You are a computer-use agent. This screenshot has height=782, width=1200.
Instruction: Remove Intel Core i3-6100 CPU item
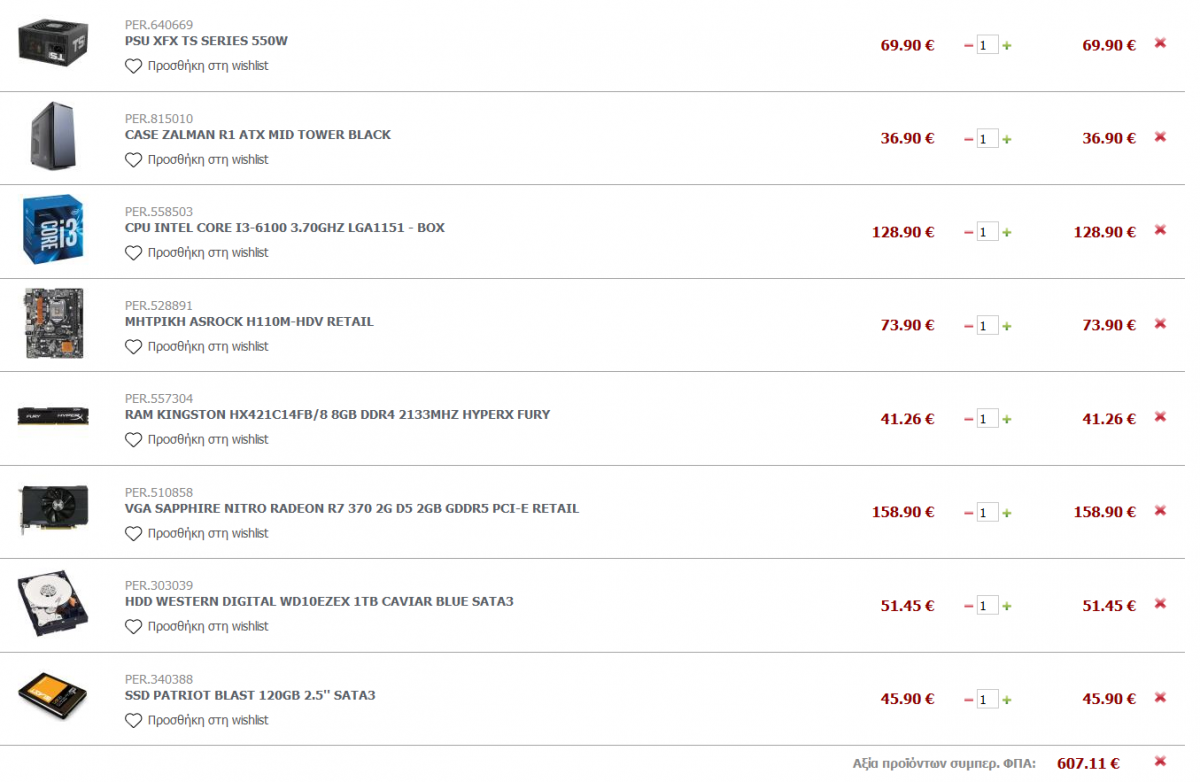[x=1160, y=230]
